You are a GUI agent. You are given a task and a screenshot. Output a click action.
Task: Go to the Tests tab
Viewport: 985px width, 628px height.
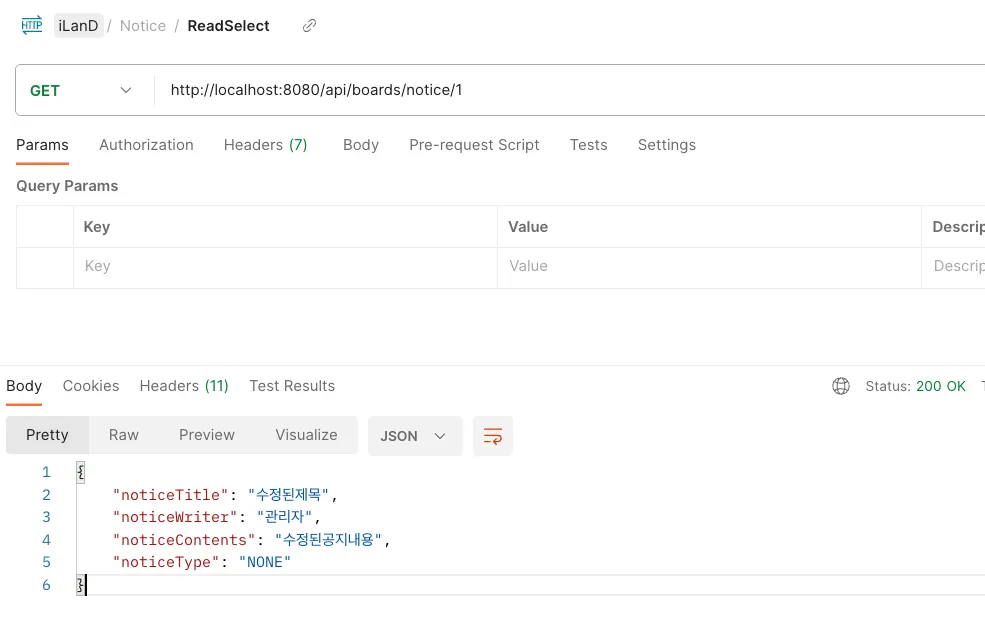(x=588, y=145)
